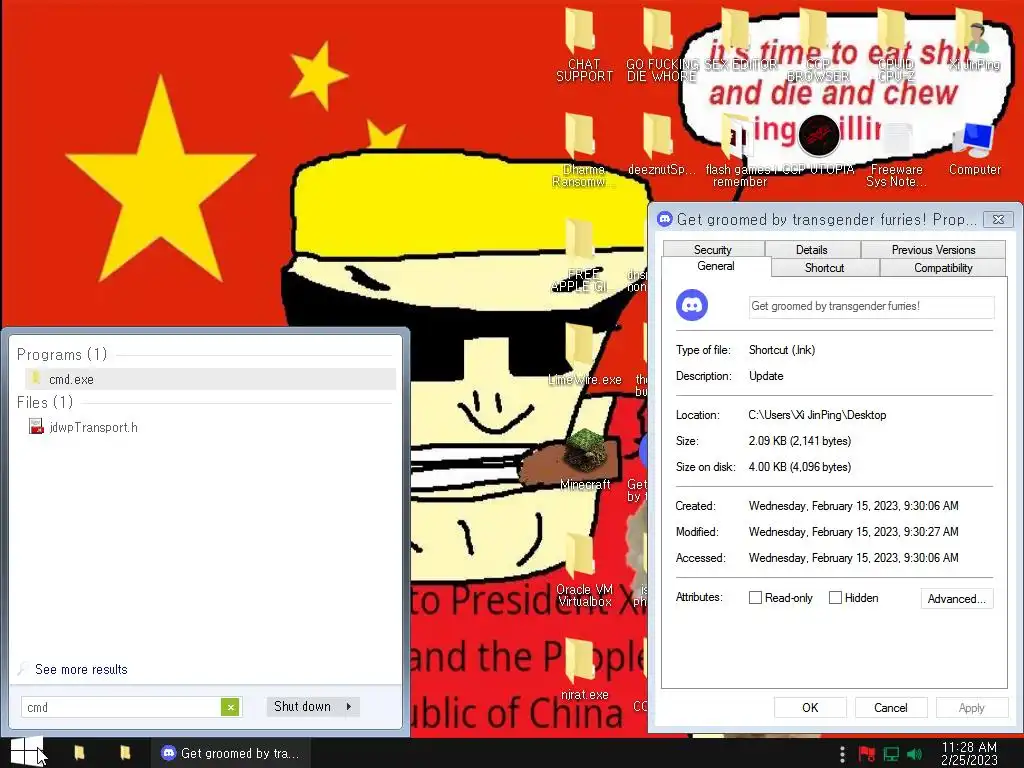The image size is (1024, 768).
Task: Select the FREE APPLE GI... desktop folder
Action: pos(579,256)
